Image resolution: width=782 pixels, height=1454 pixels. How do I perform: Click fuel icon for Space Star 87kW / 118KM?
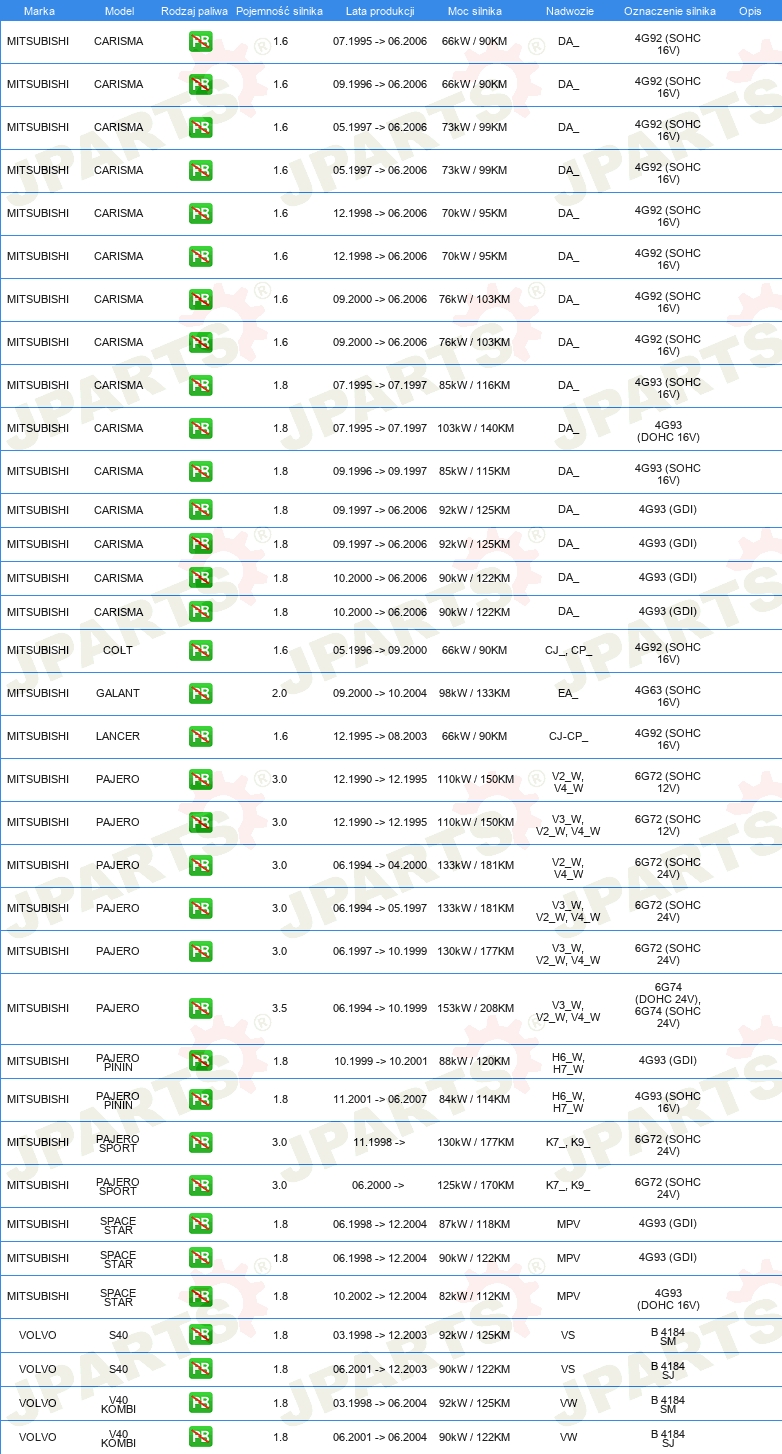[x=200, y=1224]
